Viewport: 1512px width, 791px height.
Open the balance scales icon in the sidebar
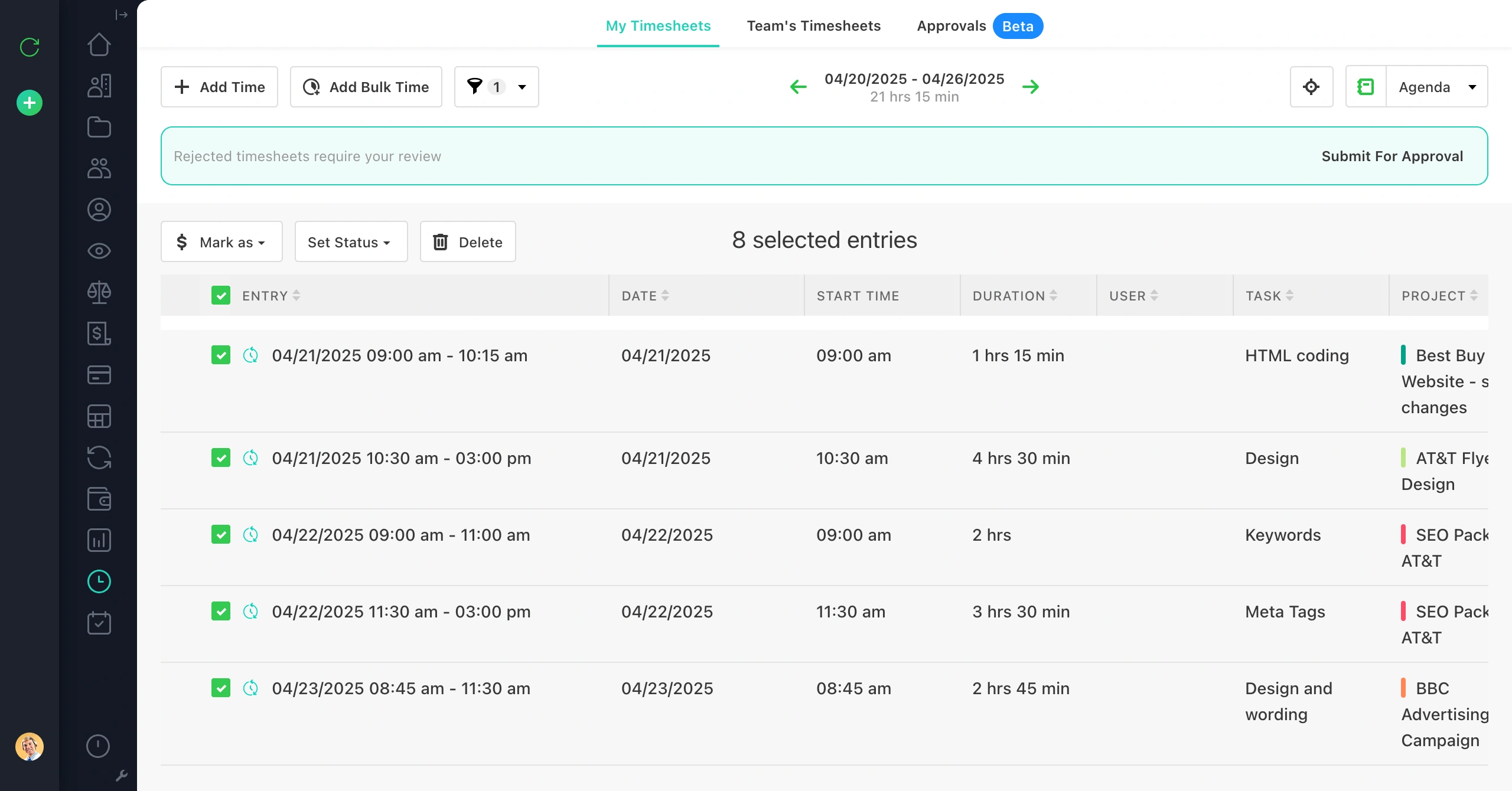click(99, 292)
